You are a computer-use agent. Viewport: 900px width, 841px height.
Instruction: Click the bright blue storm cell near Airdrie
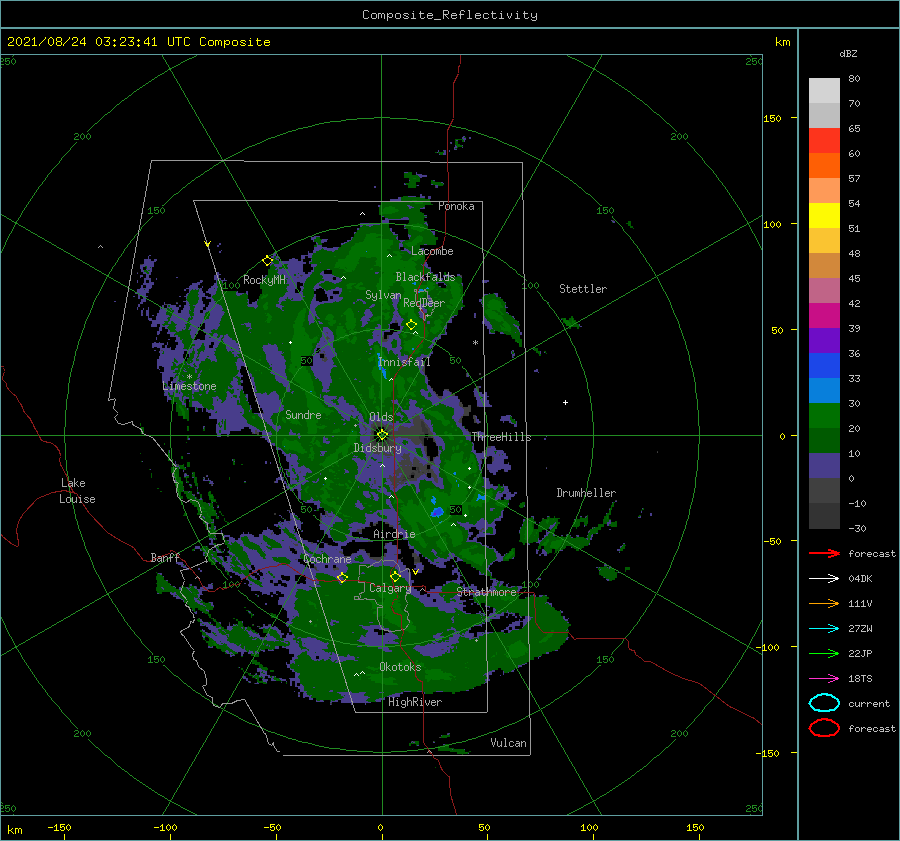[437, 511]
